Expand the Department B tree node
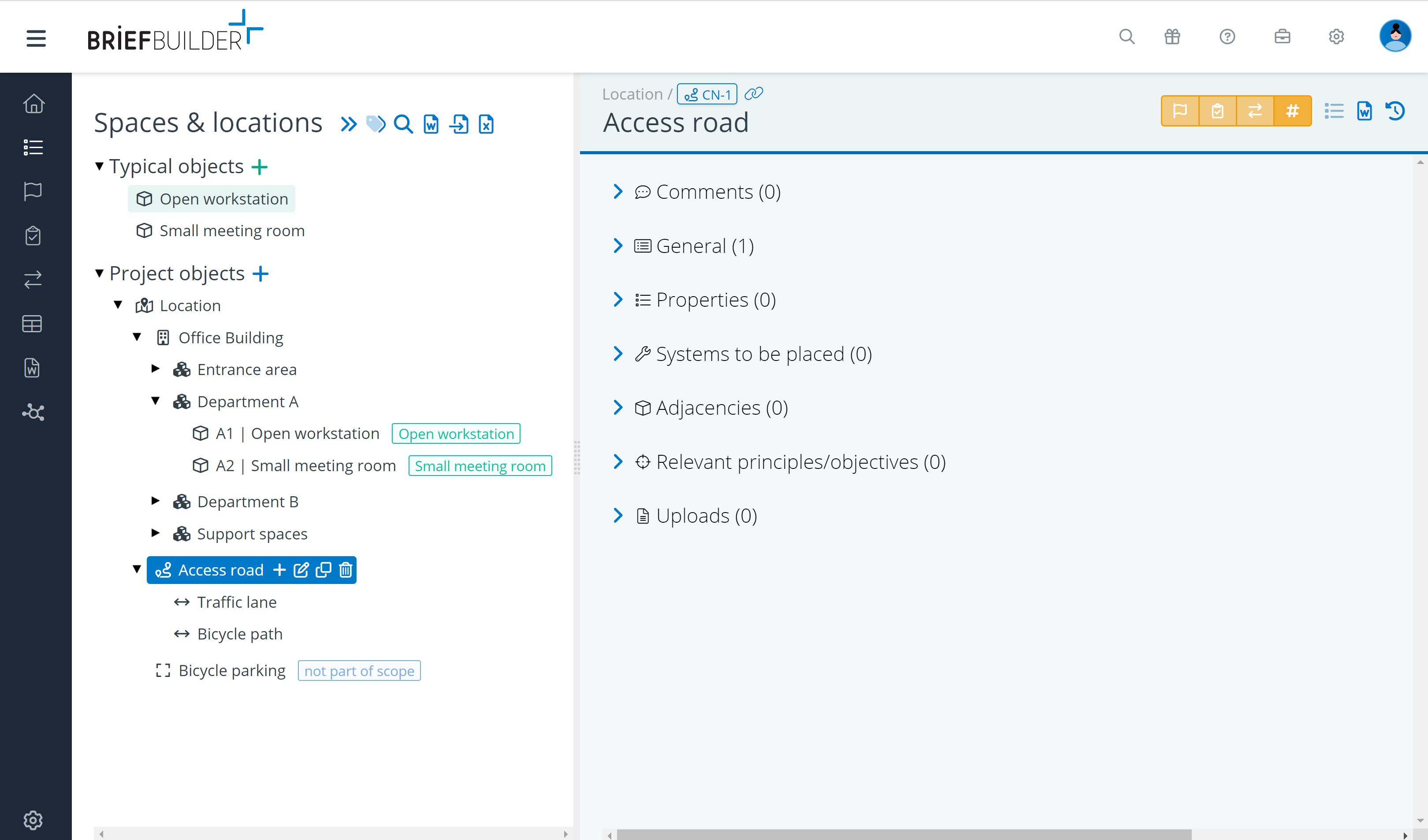 [x=155, y=501]
